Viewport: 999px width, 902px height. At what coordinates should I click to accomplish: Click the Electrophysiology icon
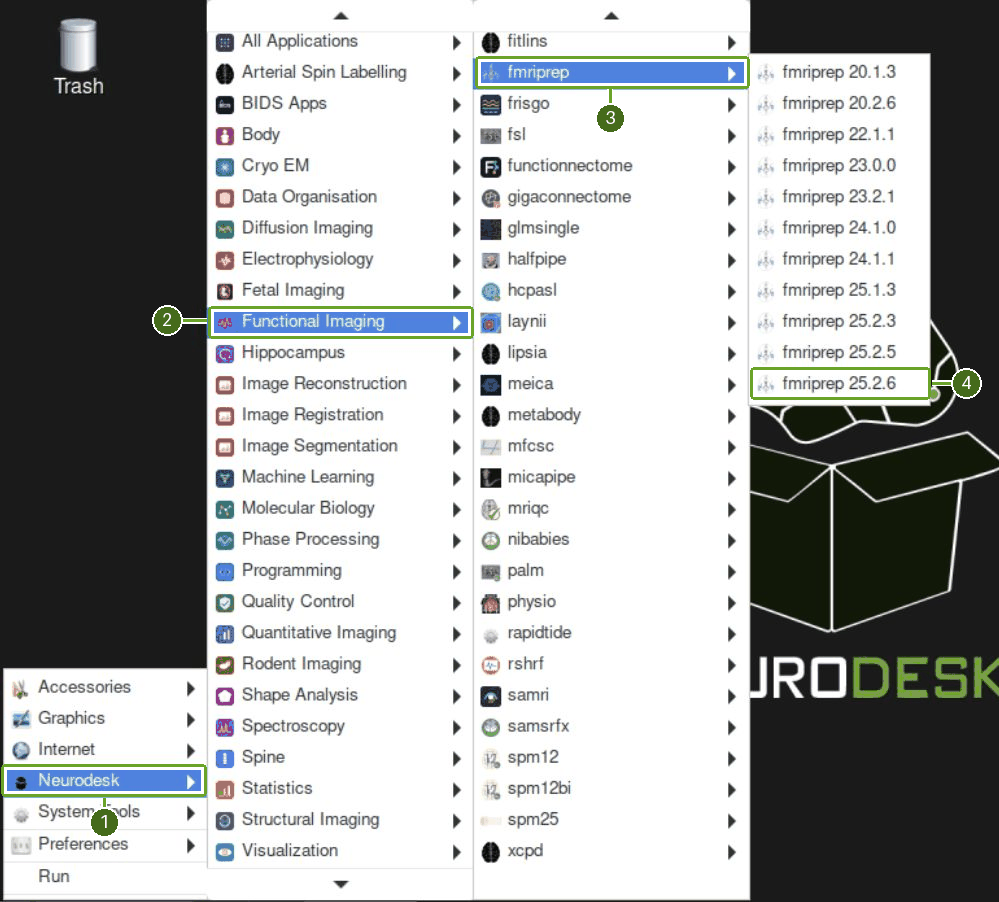pyautogui.click(x=225, y=261)
